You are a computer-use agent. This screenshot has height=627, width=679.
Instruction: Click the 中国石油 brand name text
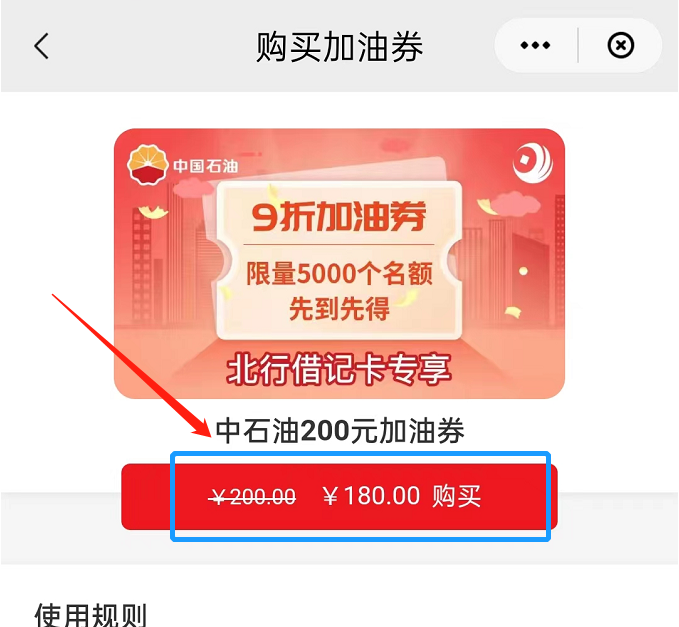[x=206, y=166]
